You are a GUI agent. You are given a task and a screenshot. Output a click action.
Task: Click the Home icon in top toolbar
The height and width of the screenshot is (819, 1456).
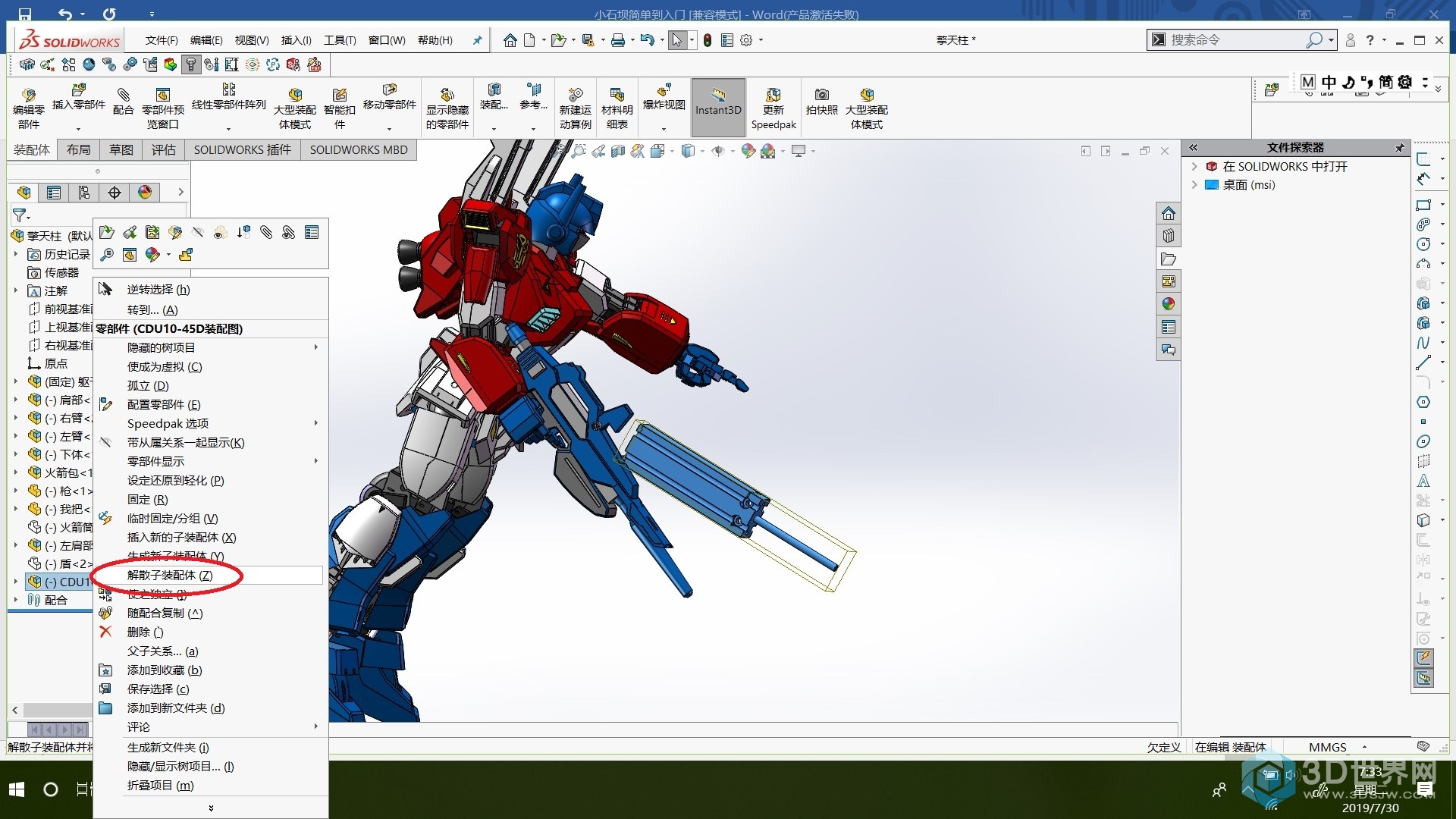pos(510,40)
